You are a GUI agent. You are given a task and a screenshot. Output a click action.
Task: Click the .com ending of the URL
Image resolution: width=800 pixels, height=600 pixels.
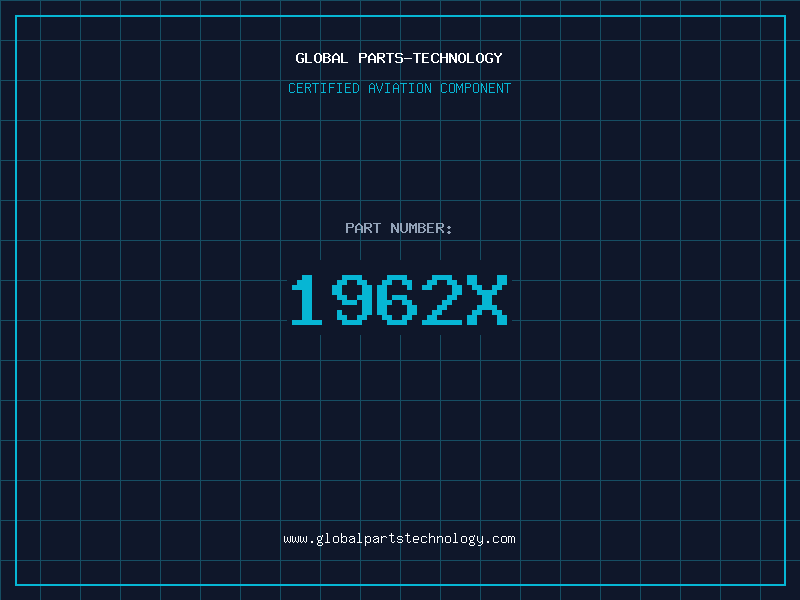click(500, 539)
